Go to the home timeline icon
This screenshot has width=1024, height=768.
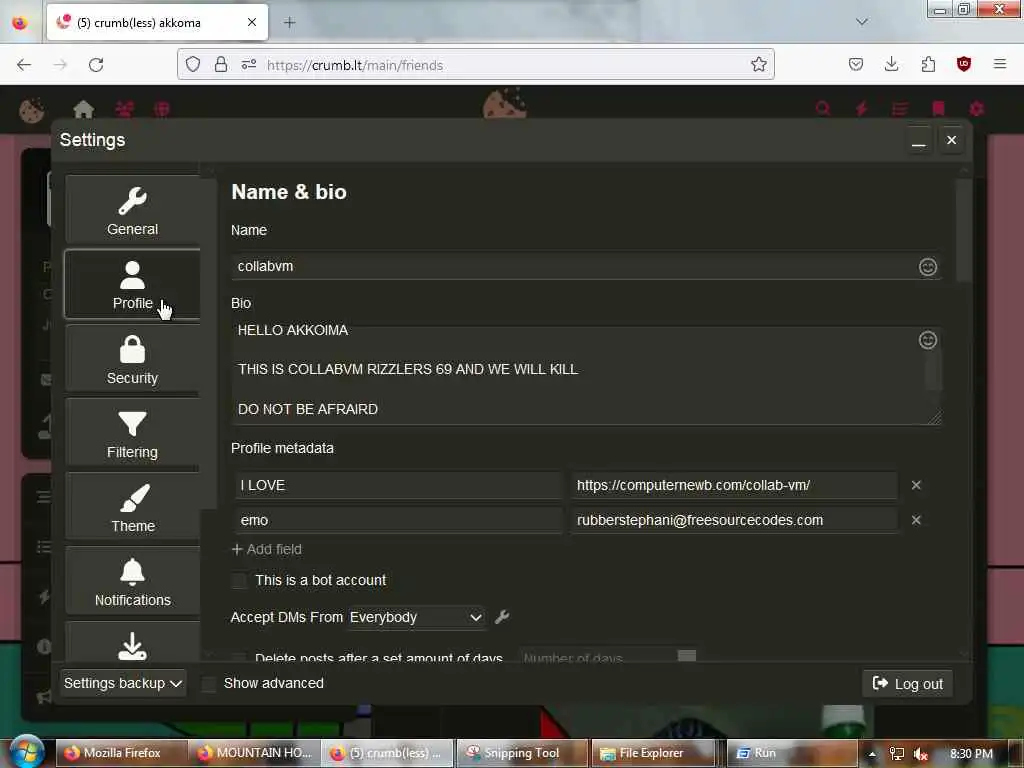point(84,109)
